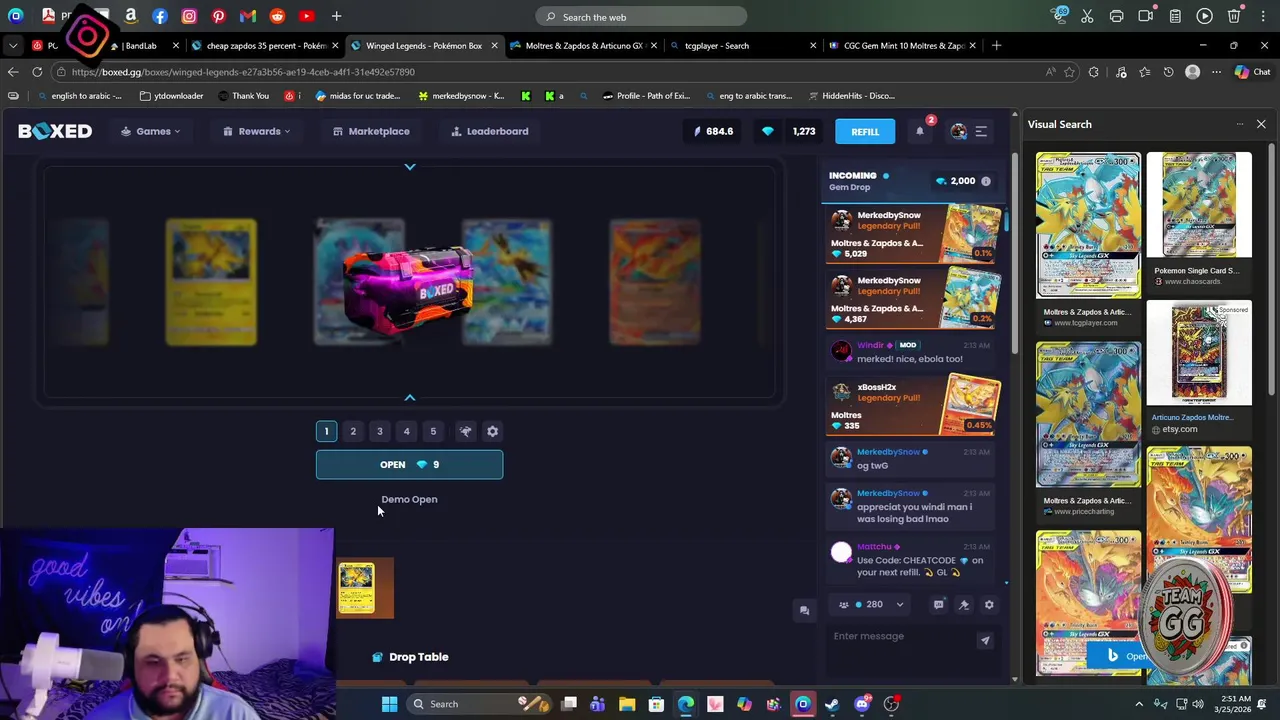Image resolution: width=1280 pixels, height=720 pixels.
Task: Click the Windir username in chat
Action: pyautogui.click(x=871, y=345)
